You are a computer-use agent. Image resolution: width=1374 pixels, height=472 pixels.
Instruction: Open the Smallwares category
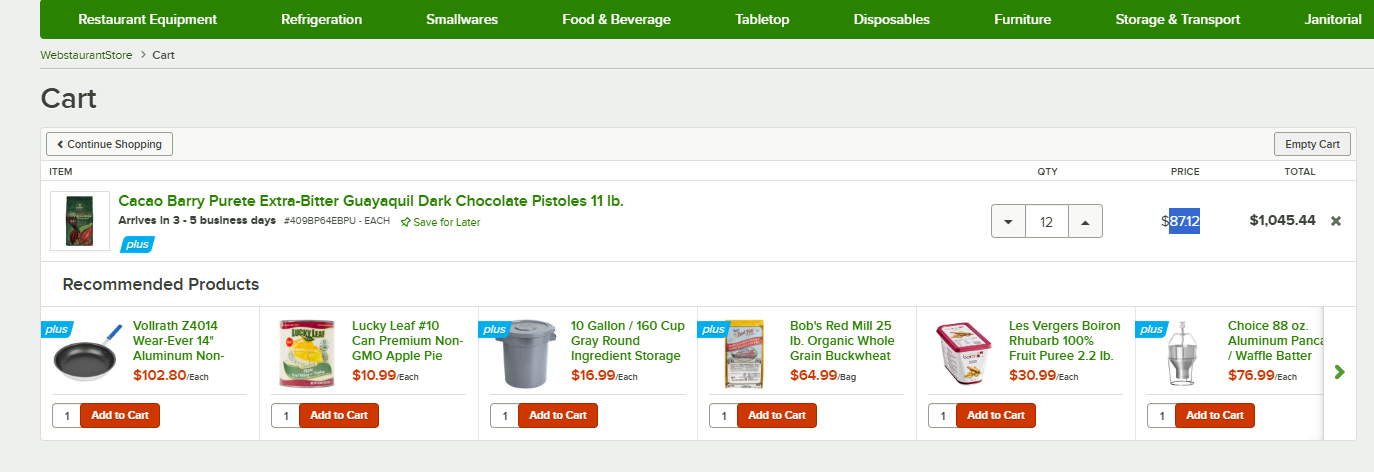point(462,19)
